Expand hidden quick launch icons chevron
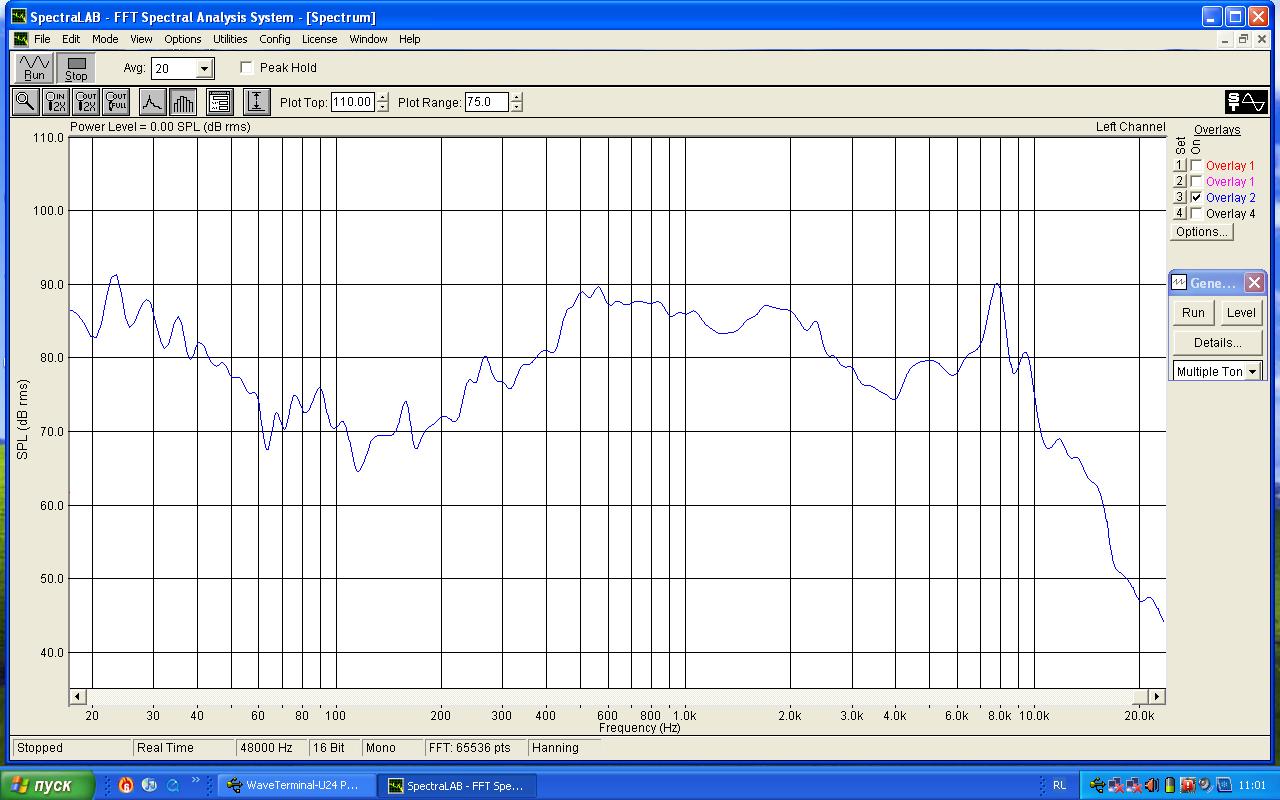The height and width of the screenshot is (800, 1280). (x=196, y=781)
